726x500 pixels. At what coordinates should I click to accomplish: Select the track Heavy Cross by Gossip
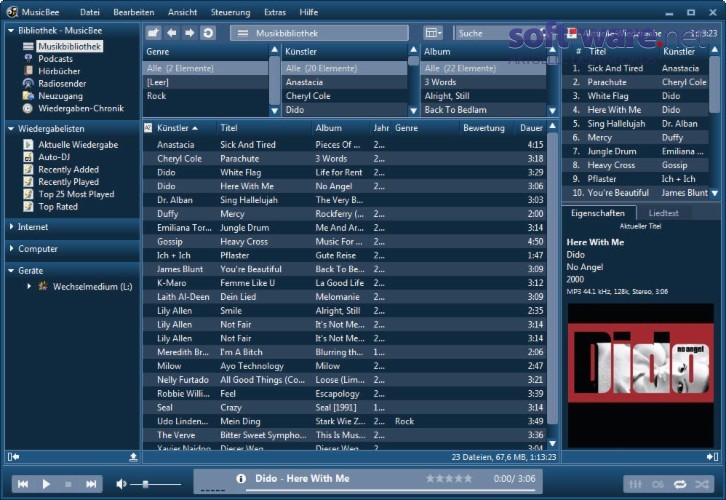[x=344, y=241]
